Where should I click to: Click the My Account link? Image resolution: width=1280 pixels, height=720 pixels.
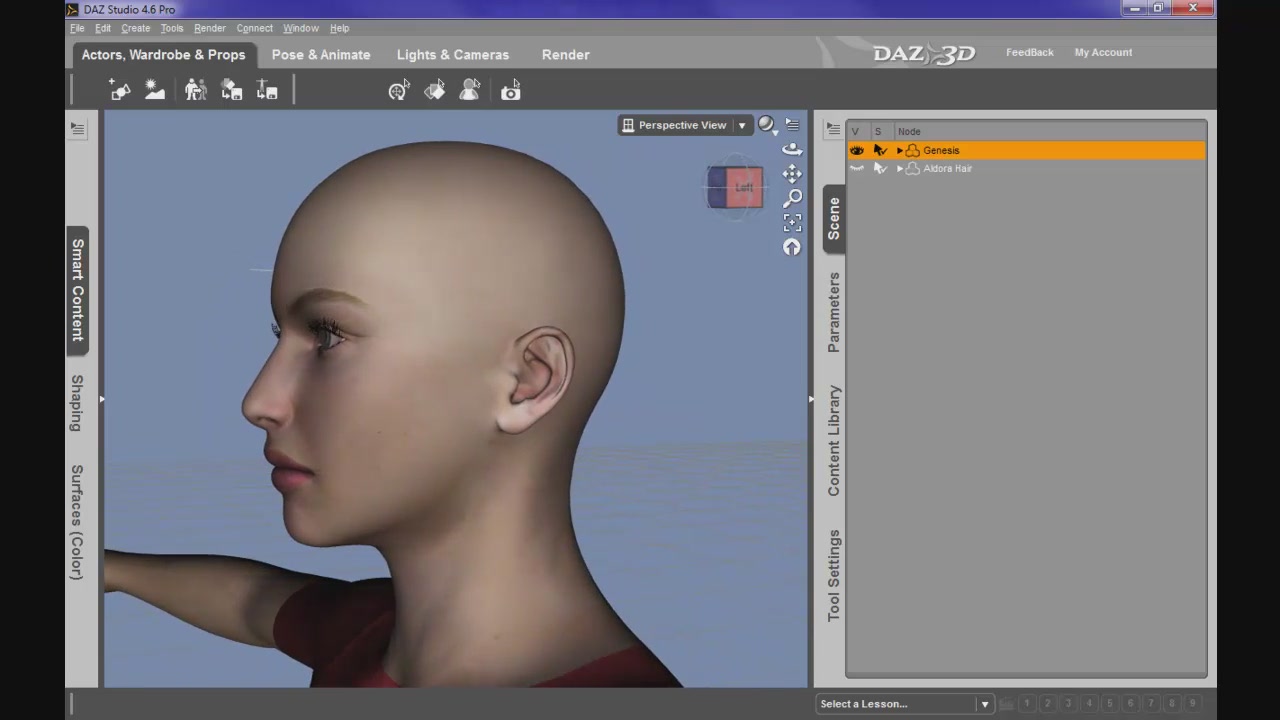[1104, 52]
